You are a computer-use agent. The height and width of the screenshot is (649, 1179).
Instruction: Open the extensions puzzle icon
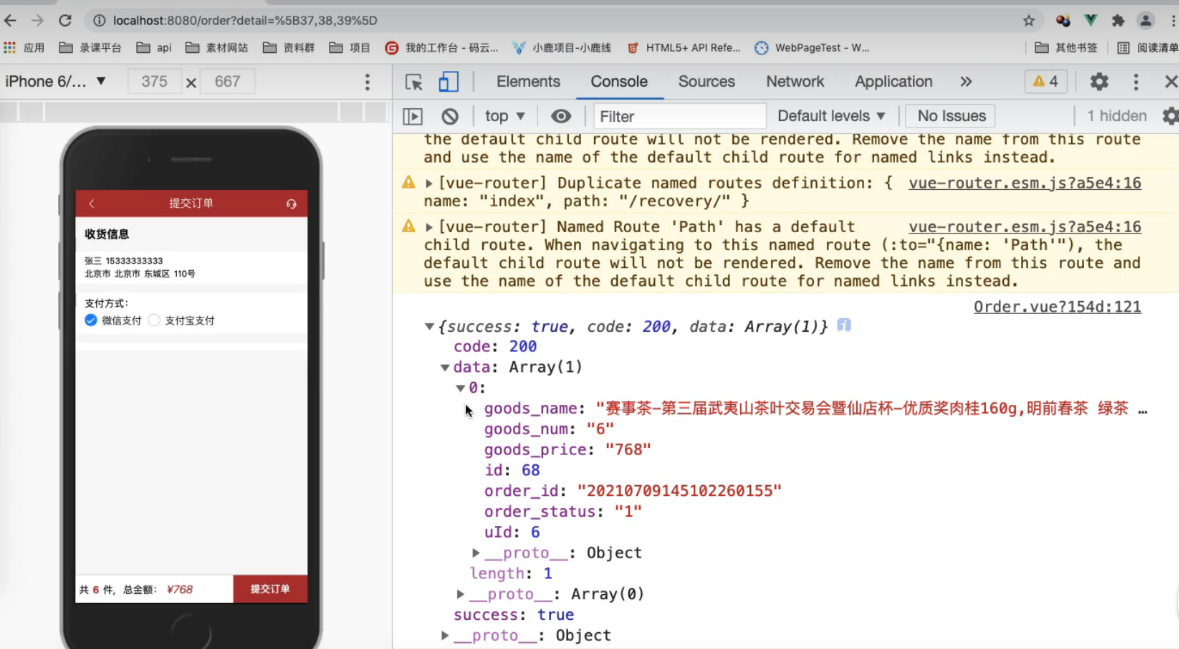tap(1118, 21)
